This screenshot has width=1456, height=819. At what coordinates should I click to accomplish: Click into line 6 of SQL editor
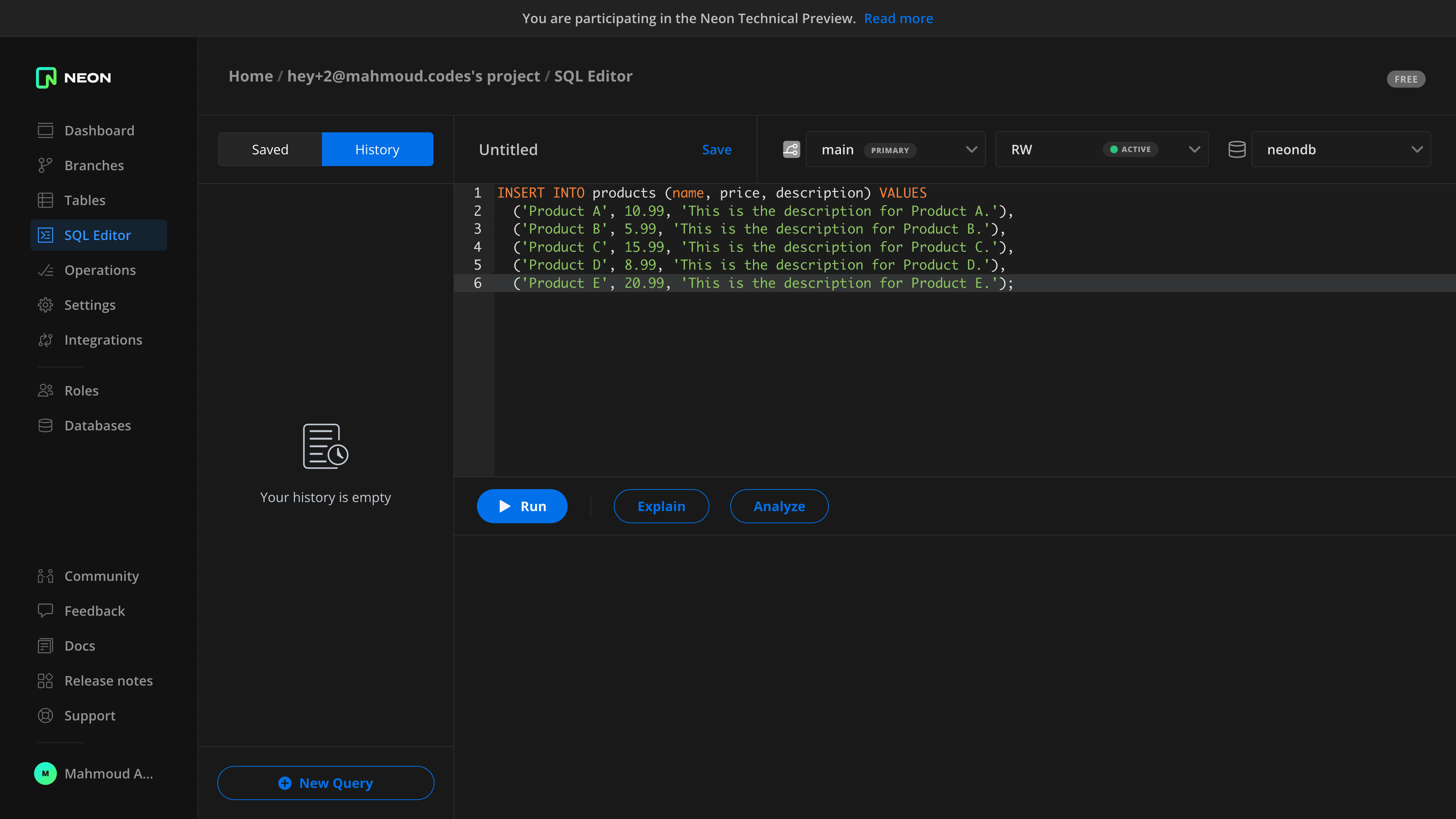pos(763,283)
